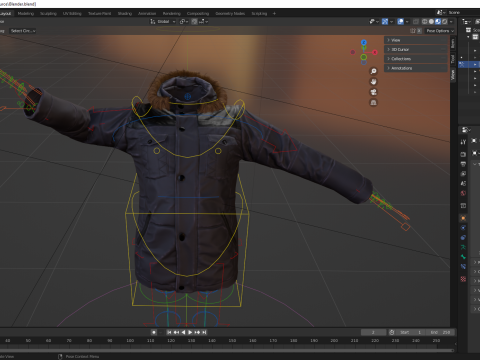This screenshot has height=360, width=480.
Task: Open the Object properties tab
Action: click(x=463, y=218)
